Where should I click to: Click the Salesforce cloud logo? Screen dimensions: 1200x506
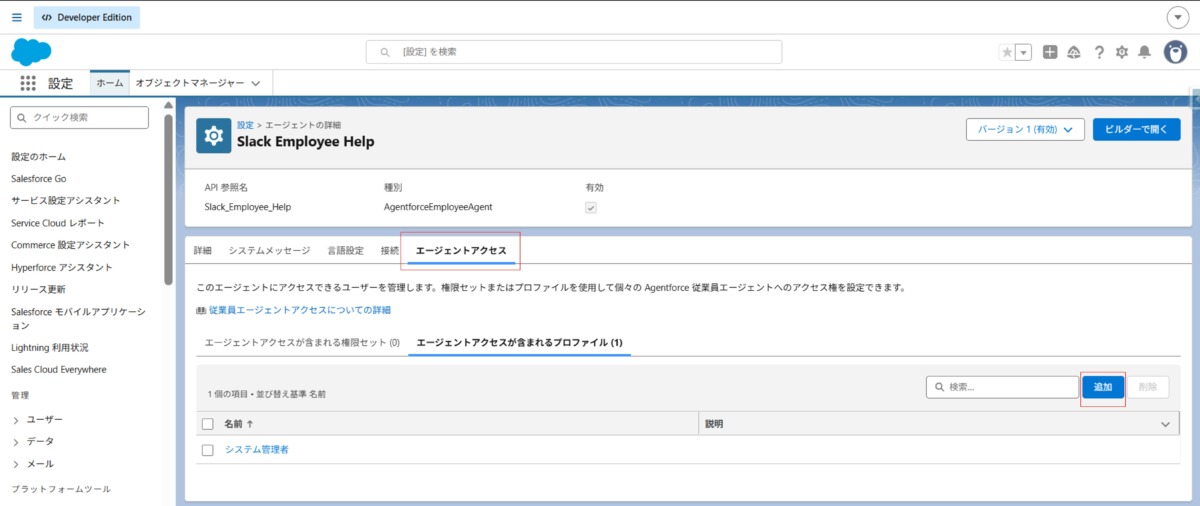(x=31, y=52)
